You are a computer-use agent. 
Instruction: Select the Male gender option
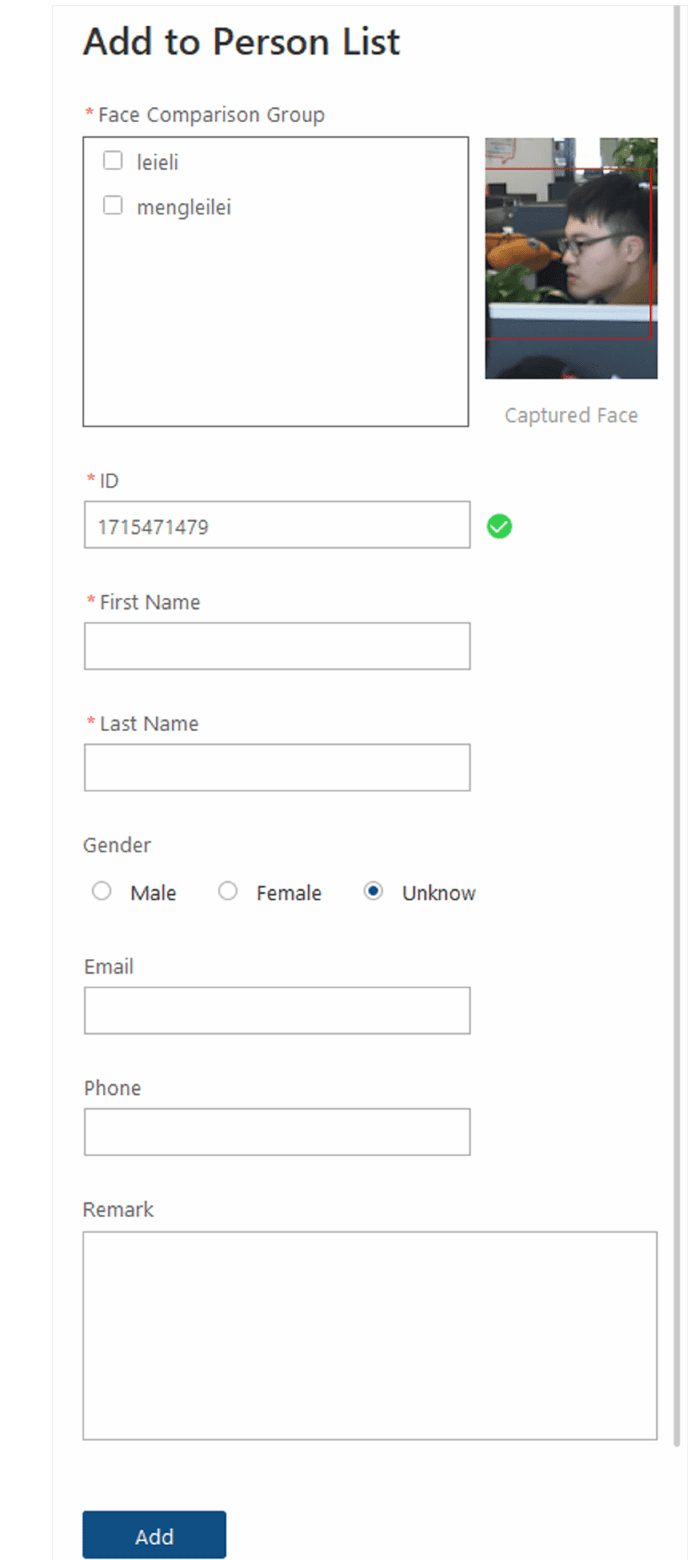coord(101,891)
